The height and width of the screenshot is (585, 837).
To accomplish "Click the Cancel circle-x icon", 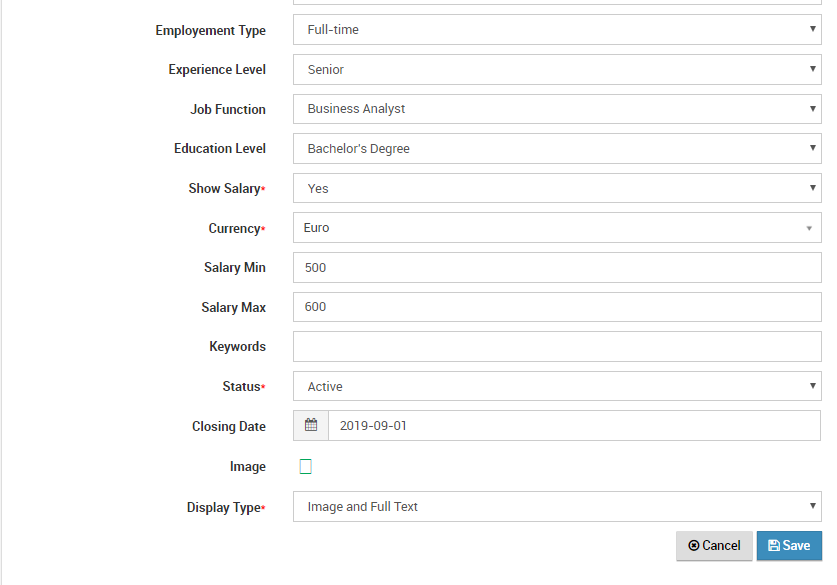I will click(x=693, y=546).
